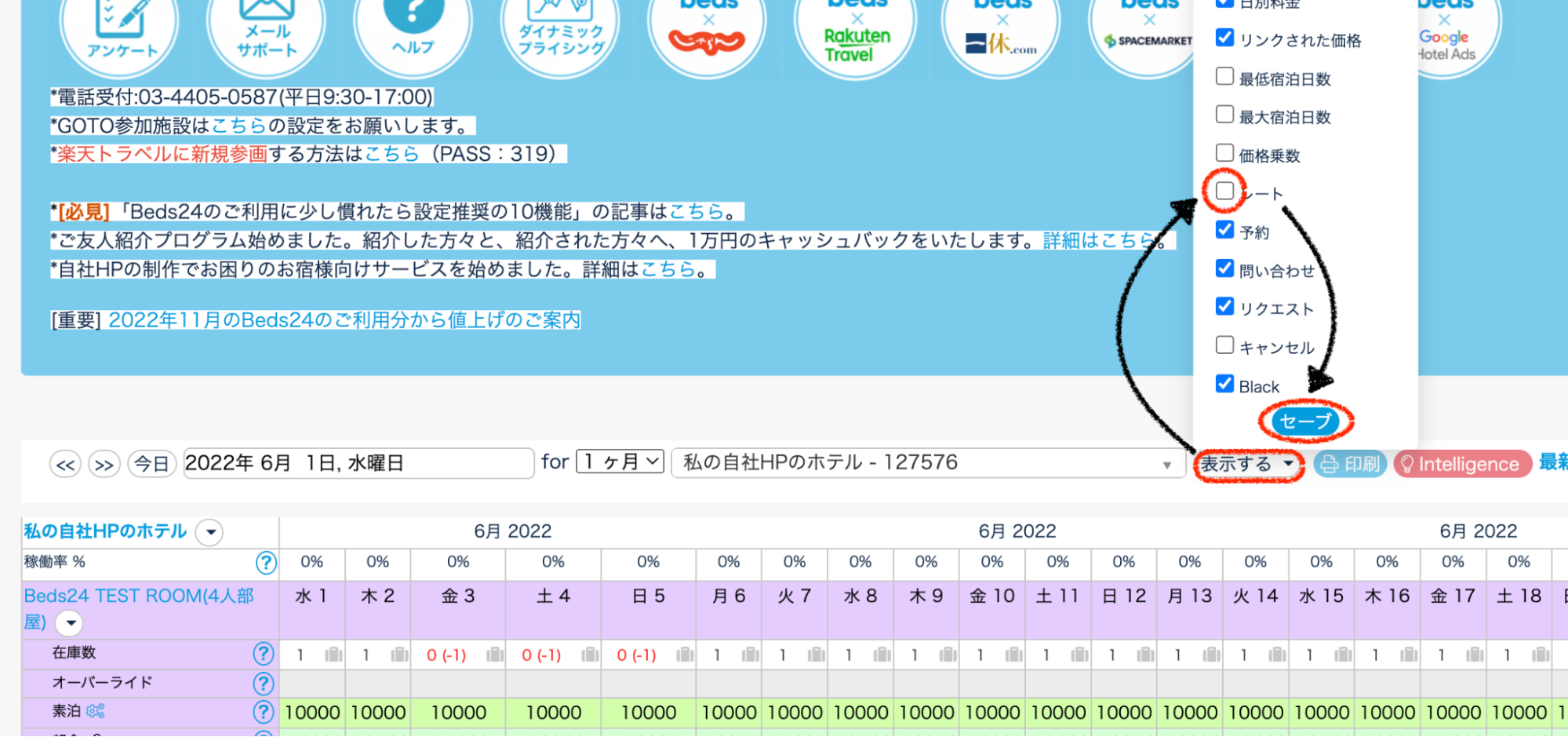Image resolution: width=1568 pixels, height=737 pixels.
Task: Click the 今日 today button
Action: pyautogui.click(x=151, y=465)
